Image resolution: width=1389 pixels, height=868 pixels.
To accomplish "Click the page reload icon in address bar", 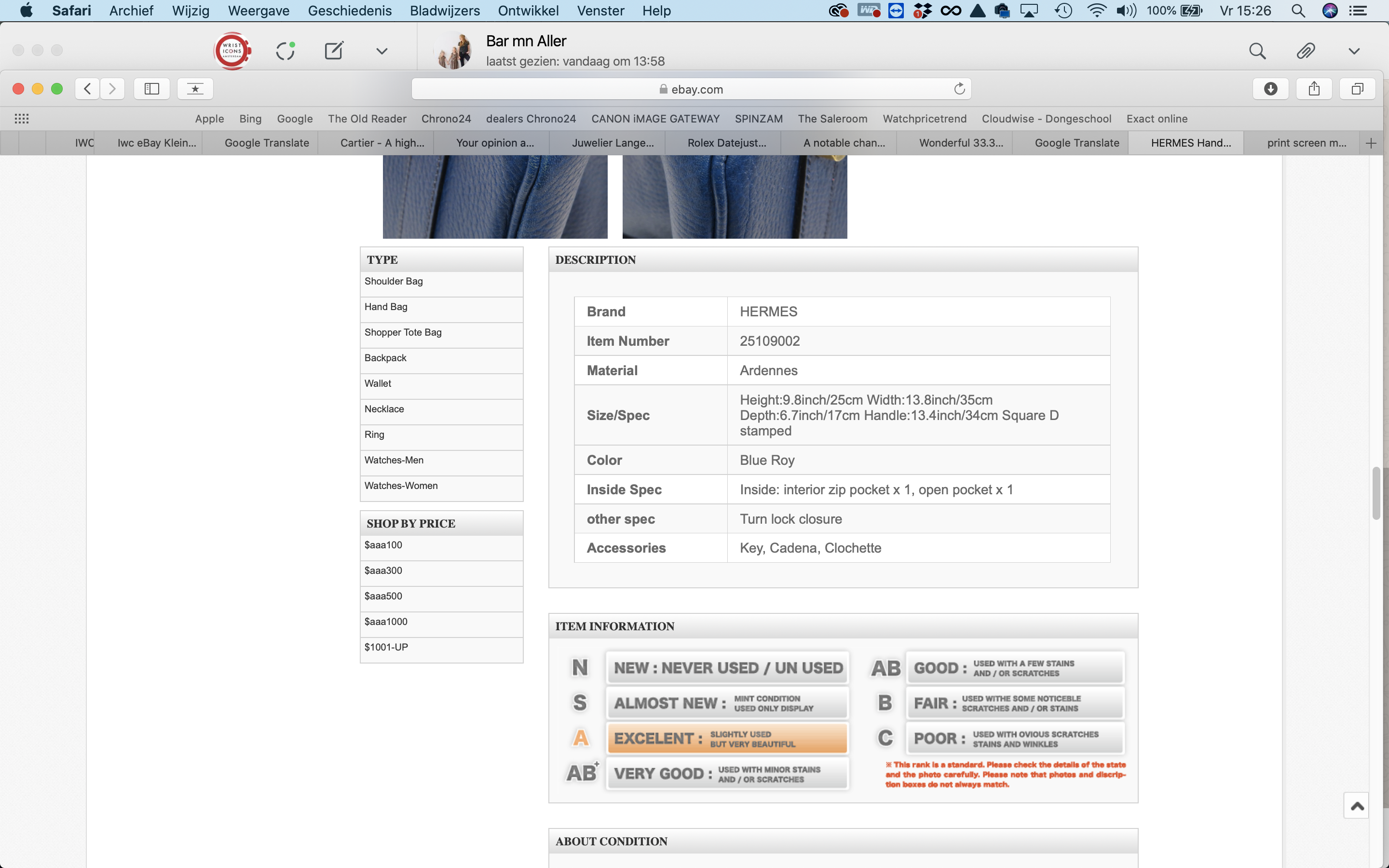I will click(959, 88).
